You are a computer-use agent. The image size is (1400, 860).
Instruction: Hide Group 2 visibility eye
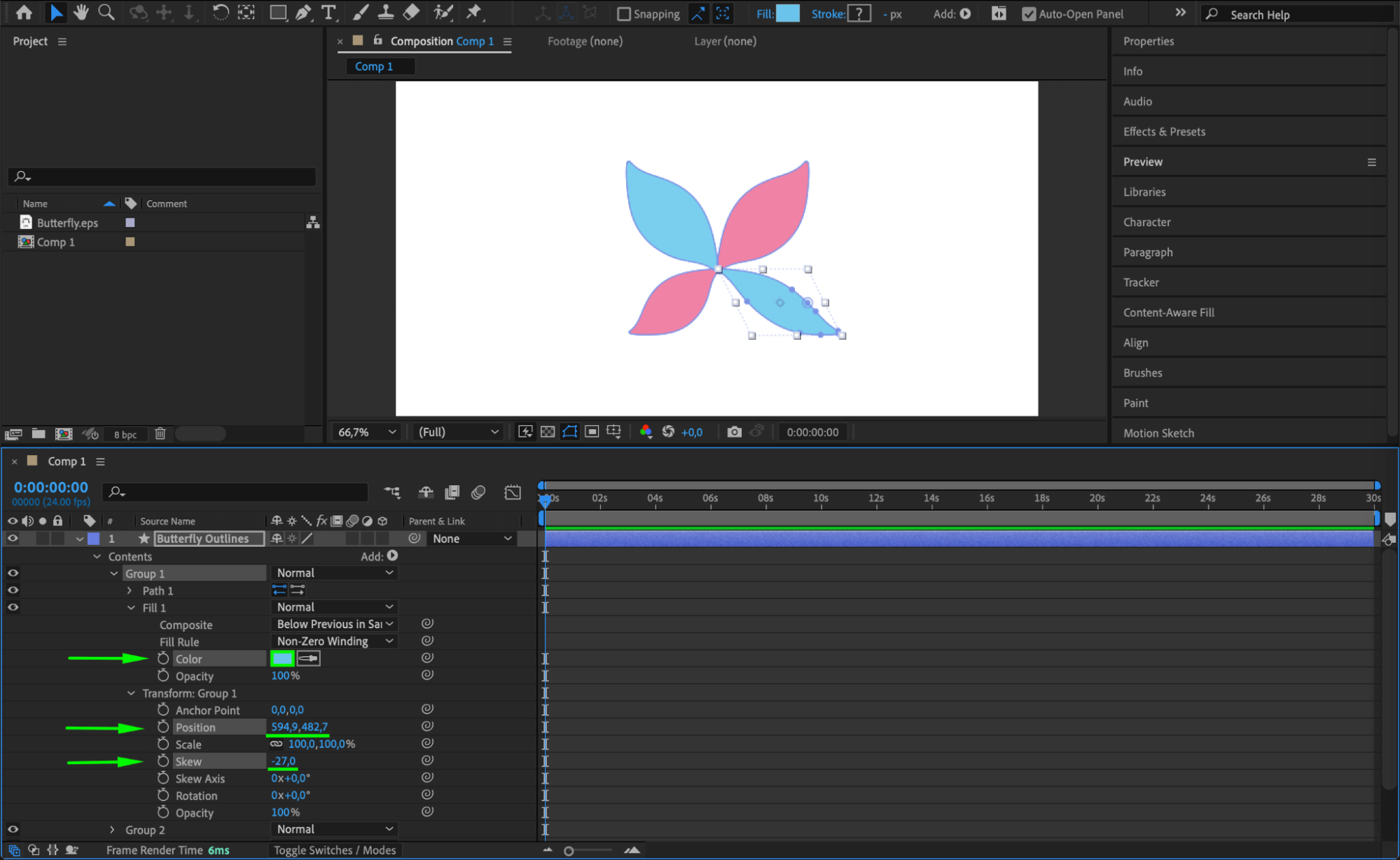coord(13,829)
